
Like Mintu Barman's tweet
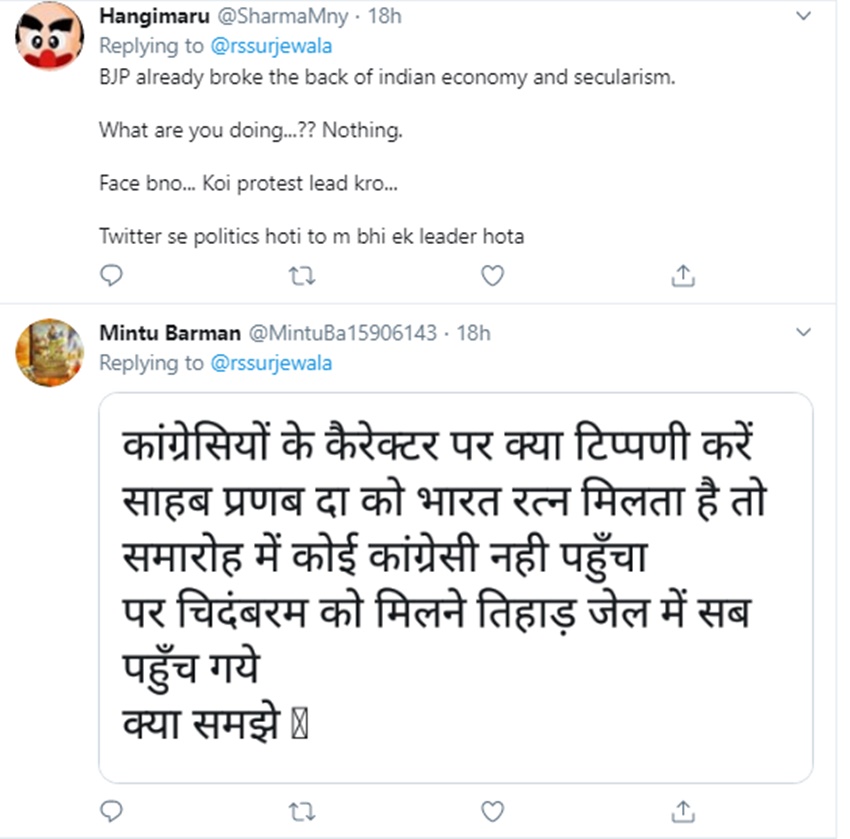(492, 809)
